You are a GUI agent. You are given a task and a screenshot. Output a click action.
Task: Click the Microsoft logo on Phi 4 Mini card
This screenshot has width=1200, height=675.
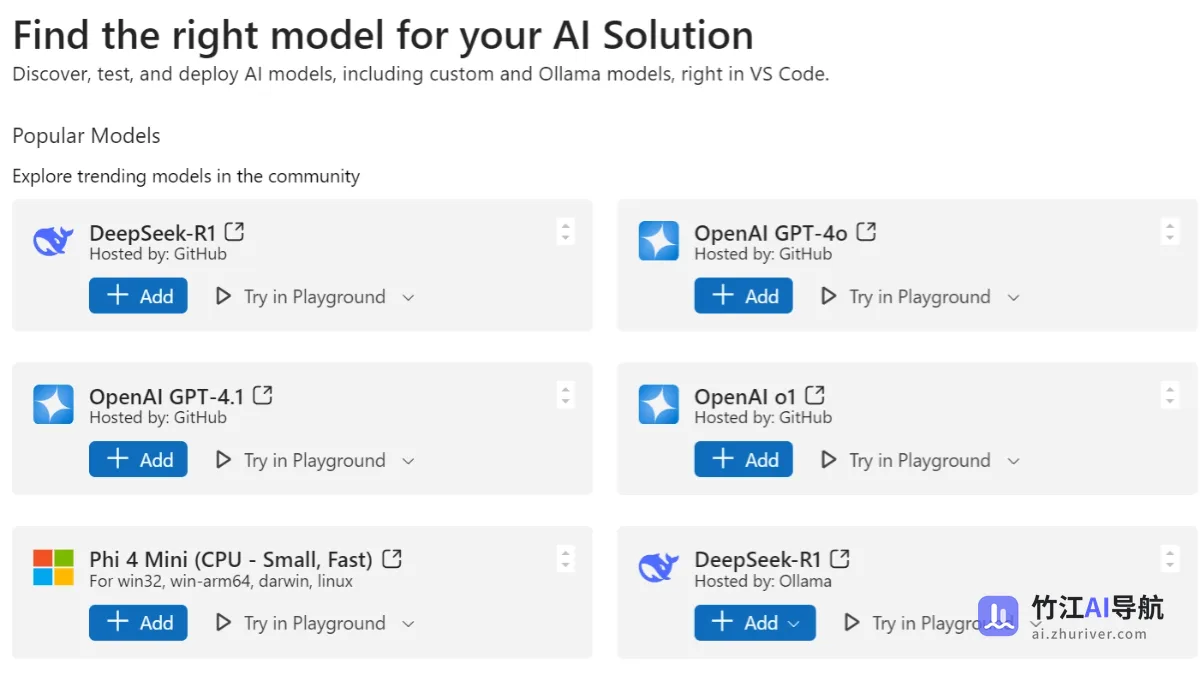[53, 567]
